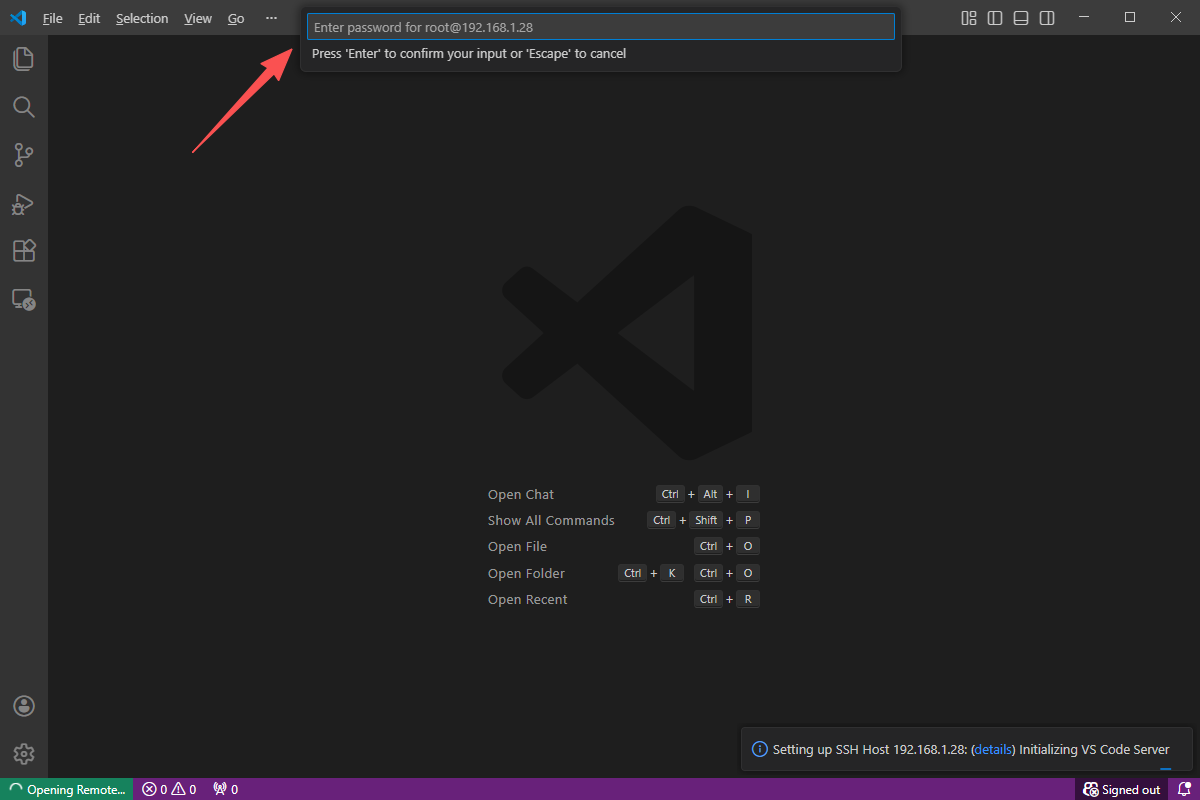Open the Explorer view icon
The width and height of the screenshot is (1200, 800).
click(x=24, y=59)
